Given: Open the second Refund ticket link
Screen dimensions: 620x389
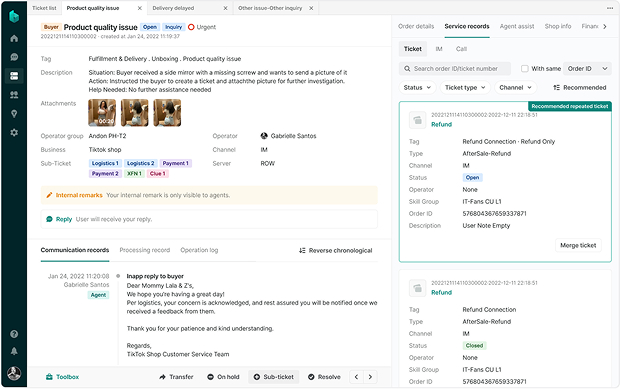Looking at the screenshot, I should 441,292.
